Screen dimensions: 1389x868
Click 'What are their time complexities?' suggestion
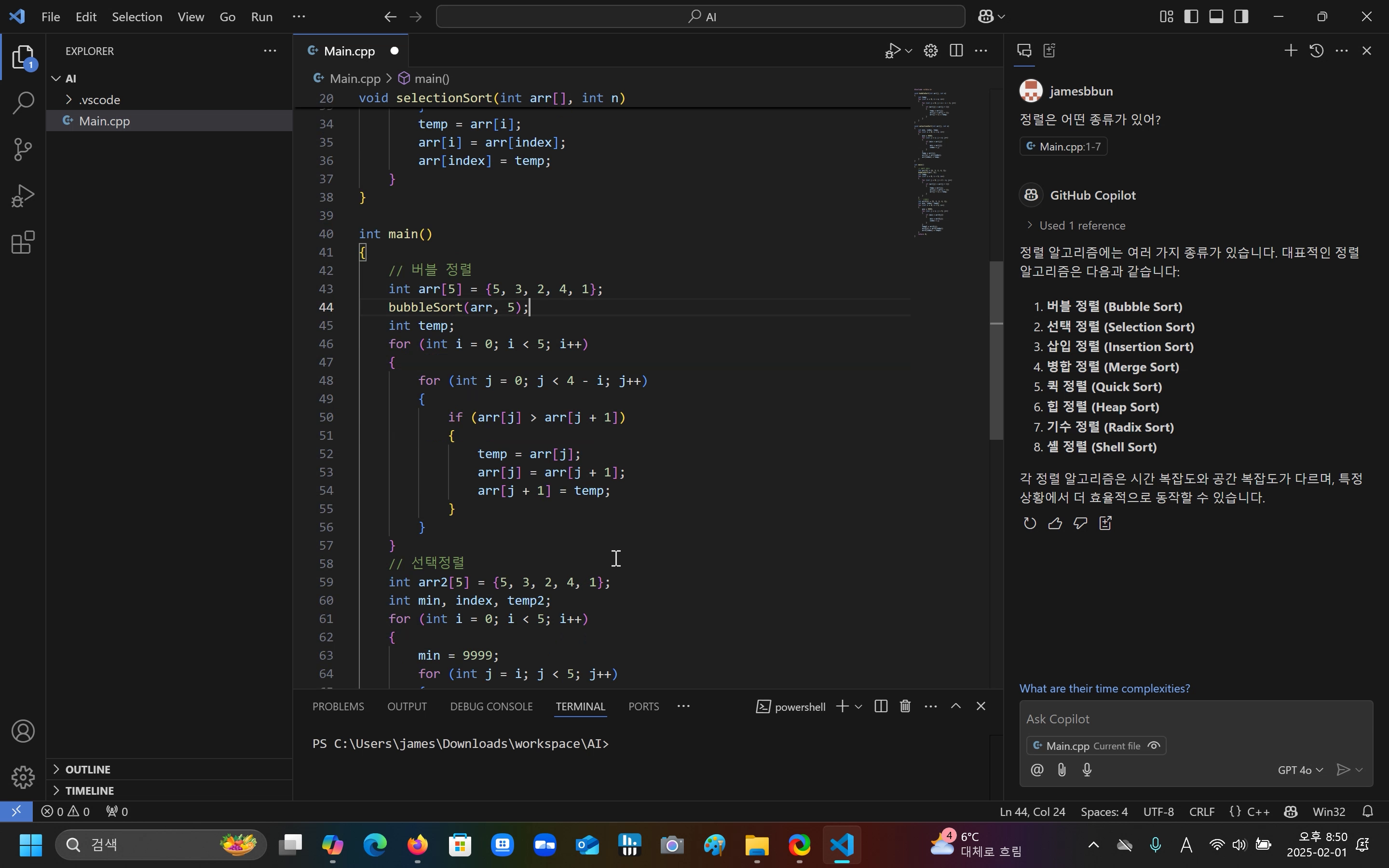(x=1104, y=688)
